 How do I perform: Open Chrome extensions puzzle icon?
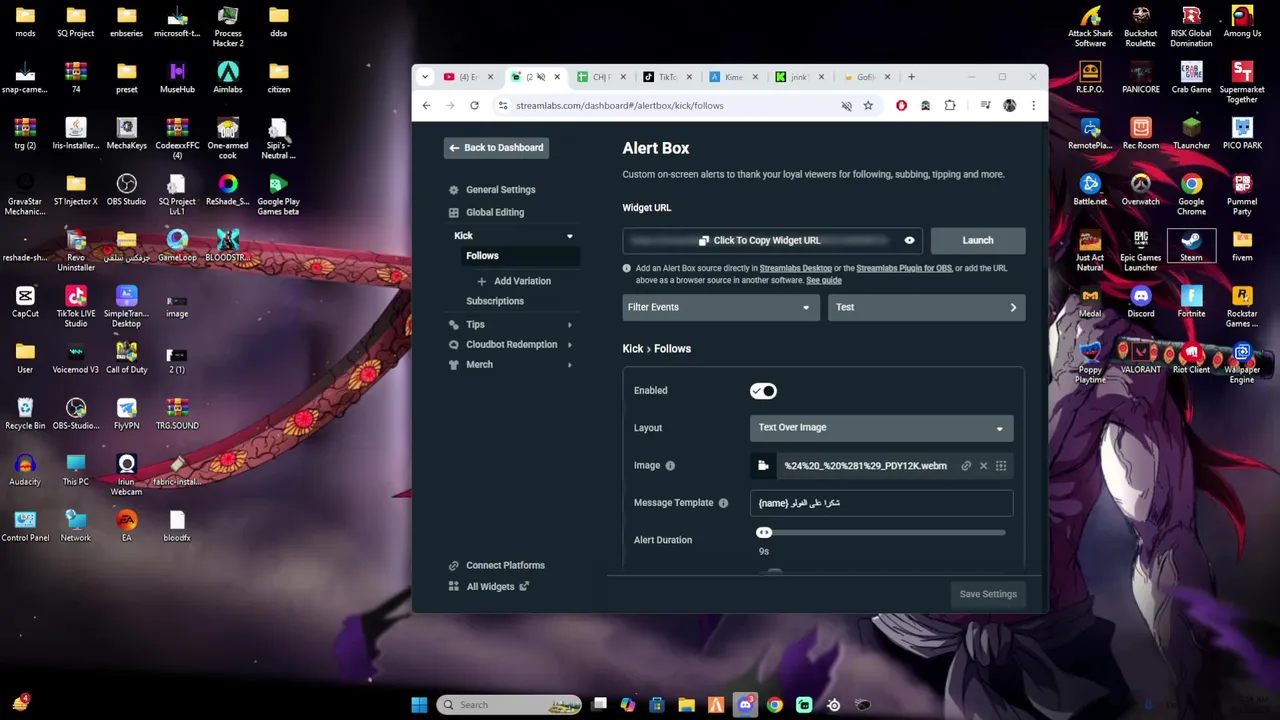[x=950, y=105]
